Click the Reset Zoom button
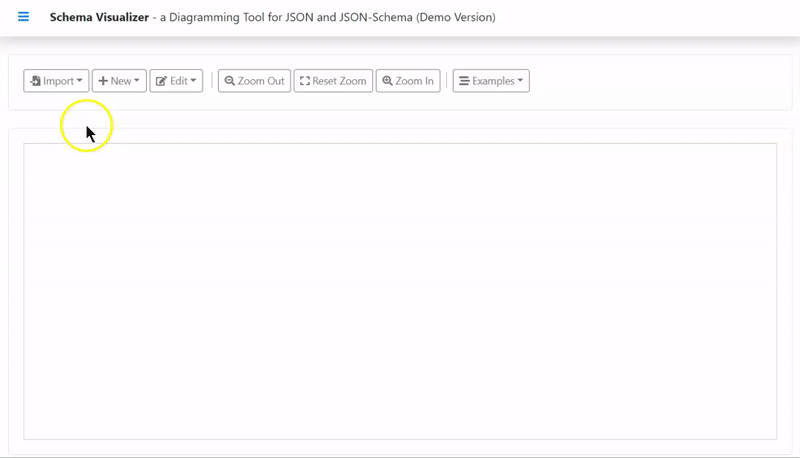Image resolution: width=800 pixels, height=458 pixels. tap(333, 81)
